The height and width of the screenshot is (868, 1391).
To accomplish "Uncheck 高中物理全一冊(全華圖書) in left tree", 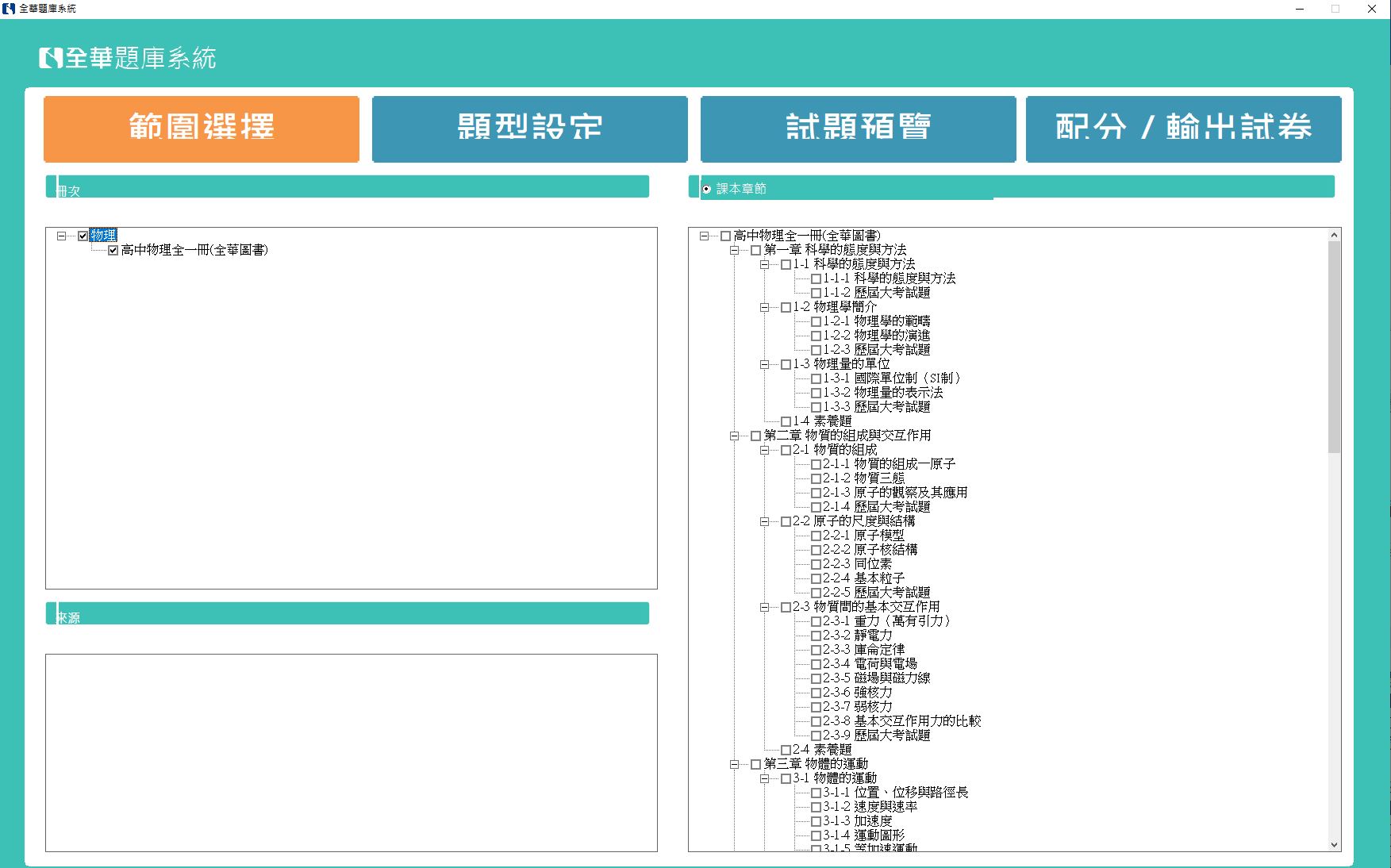I will click(x=113, y=250).
